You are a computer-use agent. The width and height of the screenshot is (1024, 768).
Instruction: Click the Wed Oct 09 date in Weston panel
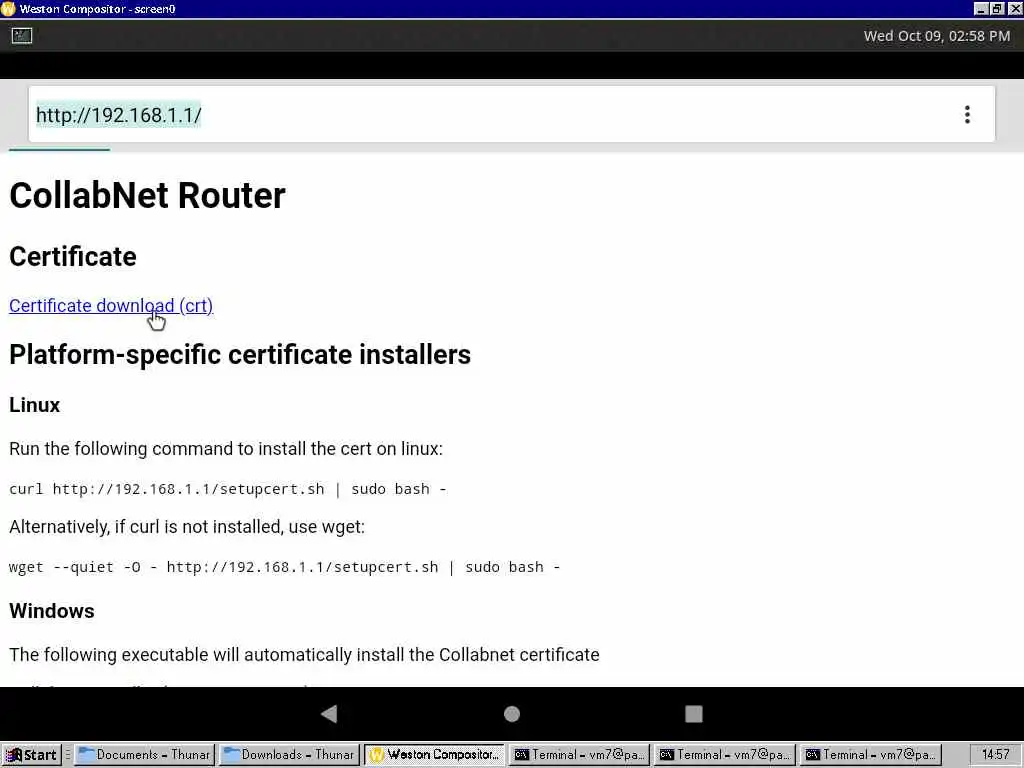pyautogui.click(x=936, y=36)
